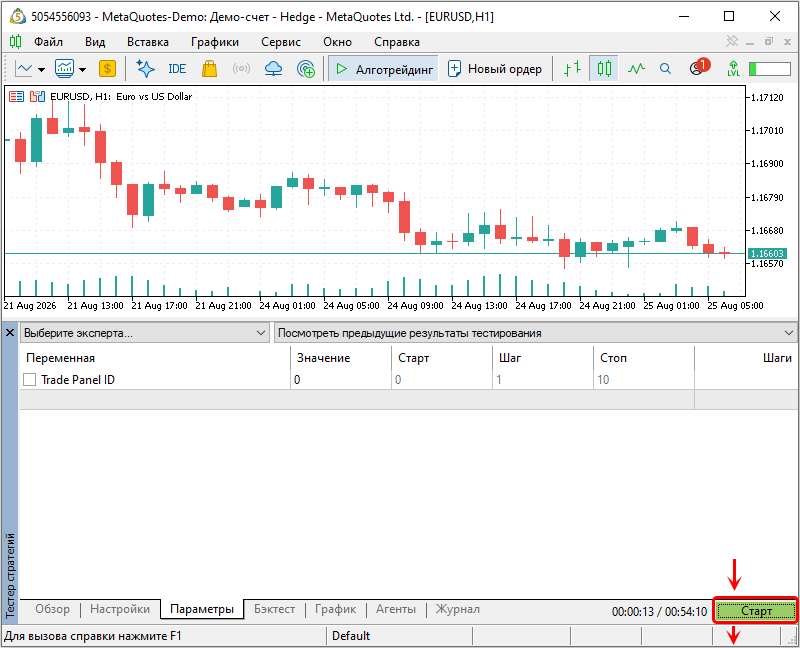Open the chart profiles icon

pos(65,68)
